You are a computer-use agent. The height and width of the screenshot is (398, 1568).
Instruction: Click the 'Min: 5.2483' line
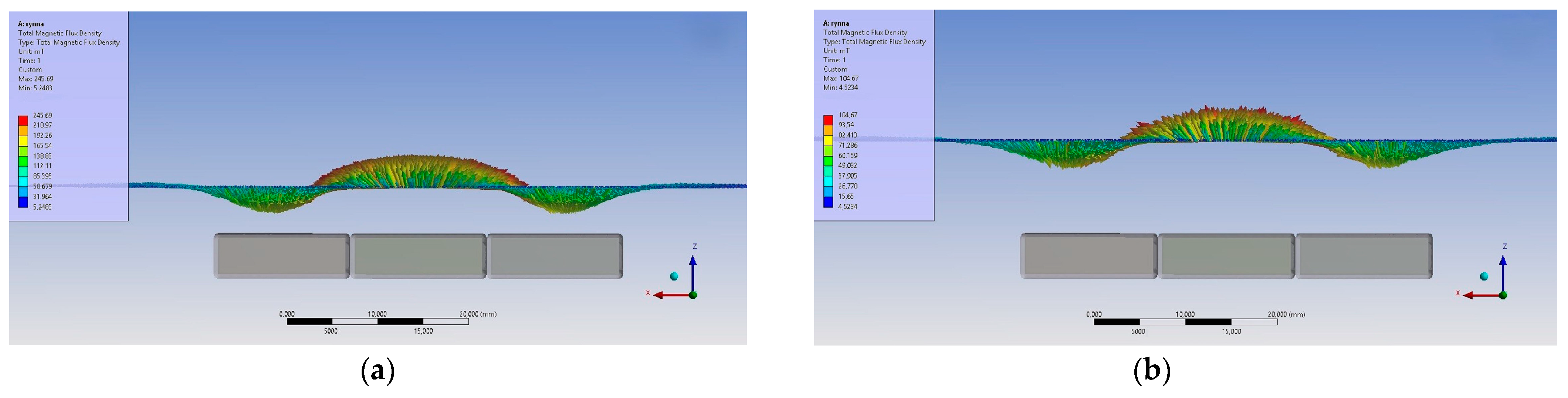(35, 88)
